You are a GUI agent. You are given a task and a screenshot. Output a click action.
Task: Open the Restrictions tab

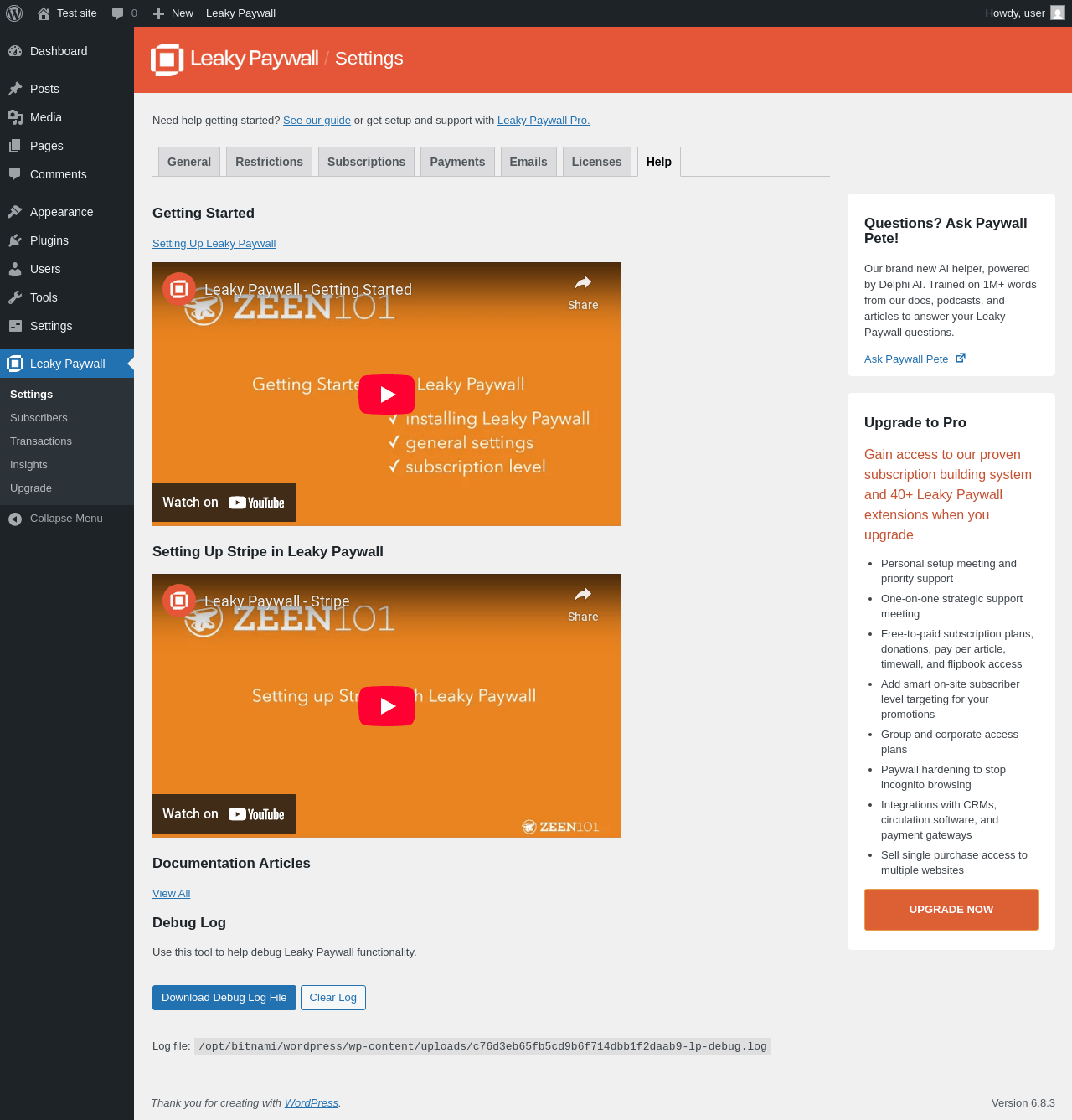pos(269,162)
